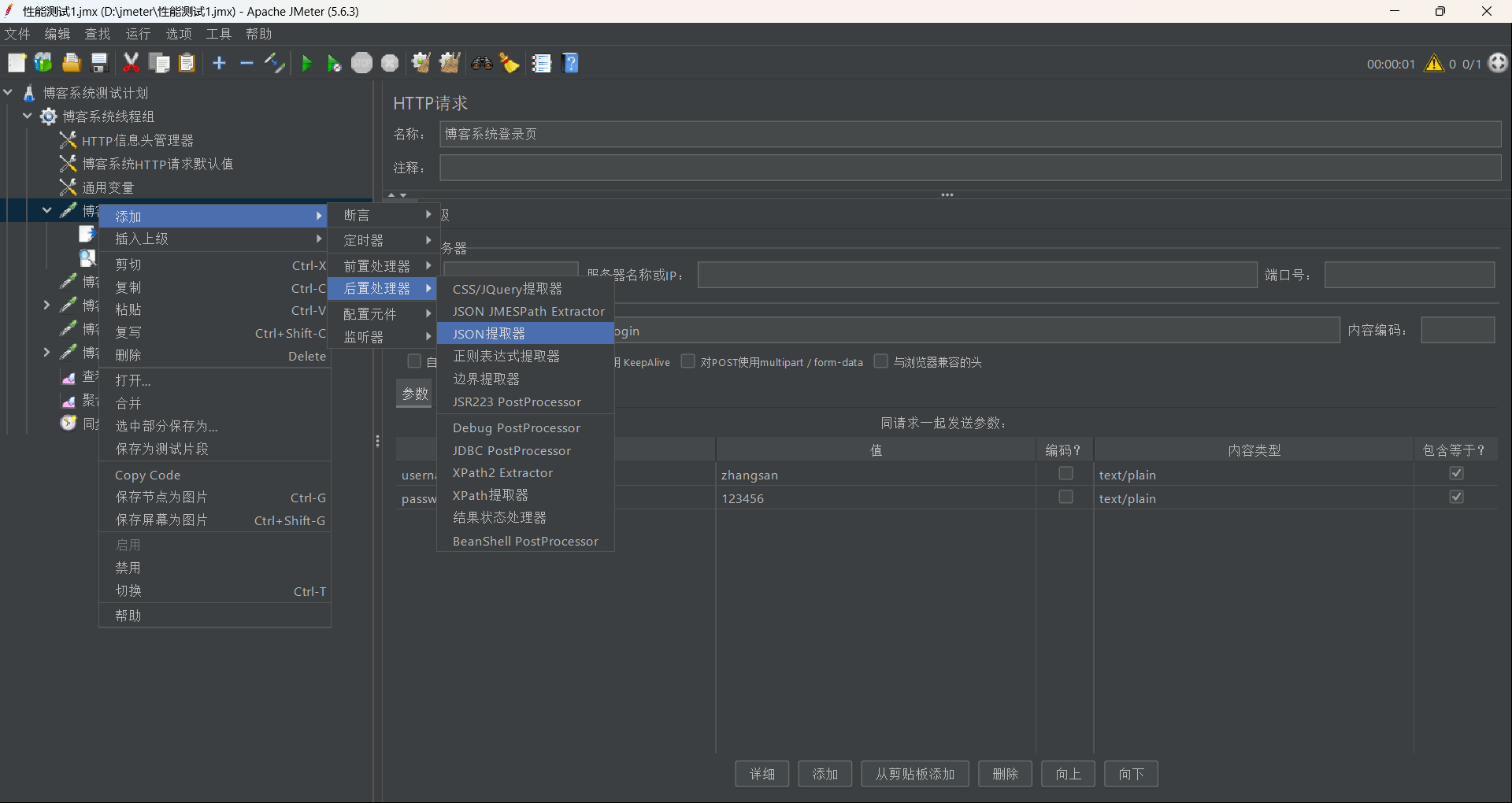Viewport: 1512px width, 803px height.
Task: Select the 通用变量 tree item
Action: 108,187
